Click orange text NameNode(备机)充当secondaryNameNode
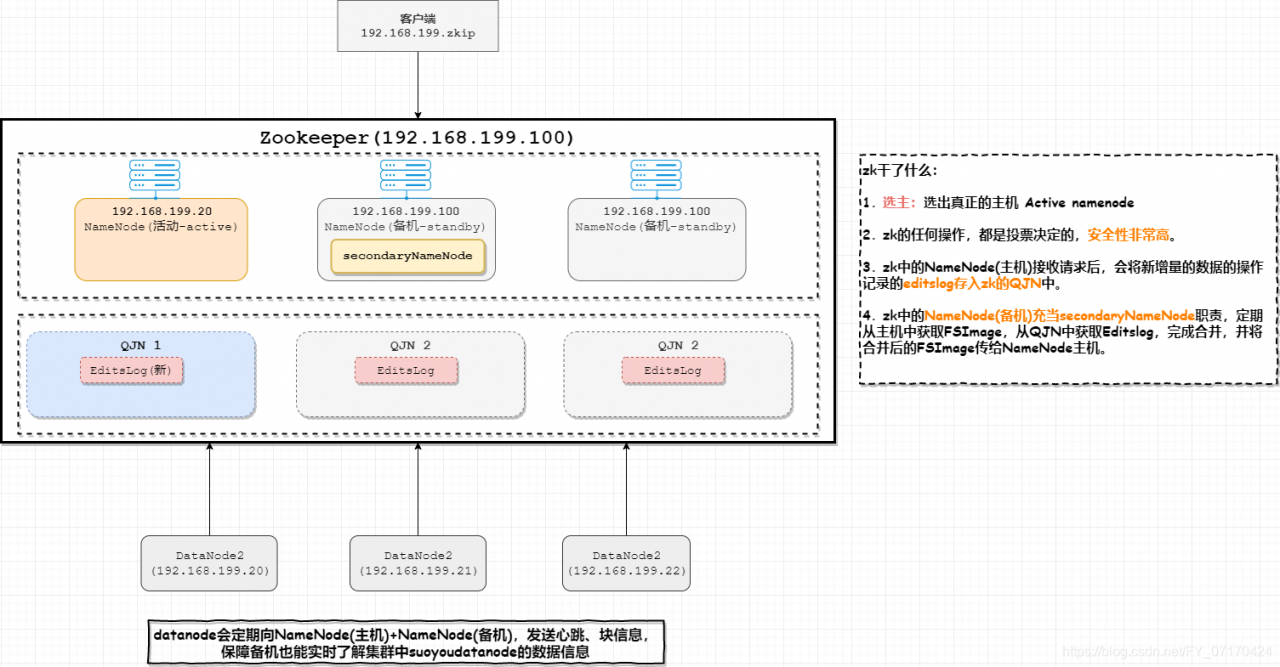 [1059, 316]
